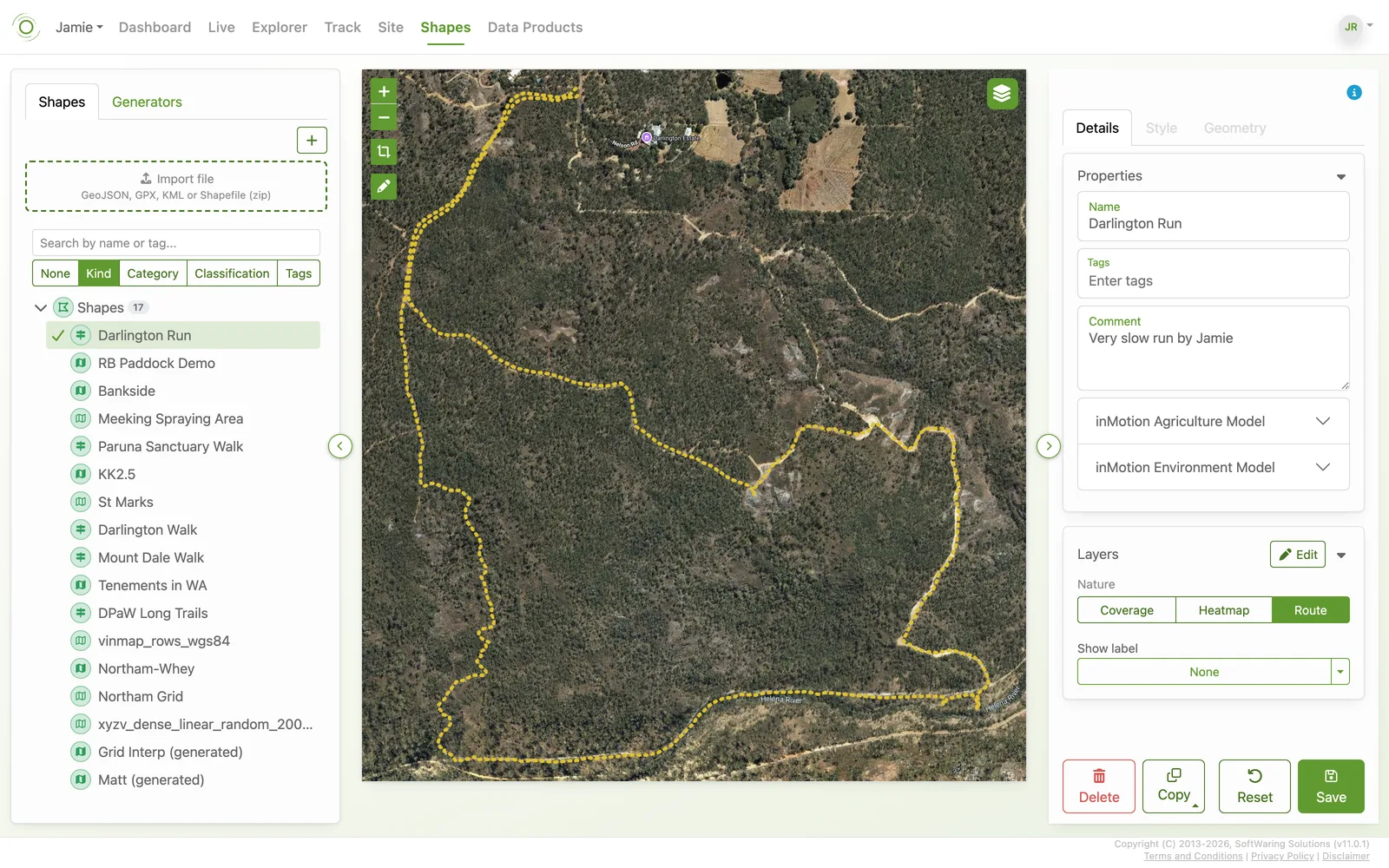The height and width of the screenshot is (868, 1389).
Task: Open the info help icon
Action: point(1353,93)
